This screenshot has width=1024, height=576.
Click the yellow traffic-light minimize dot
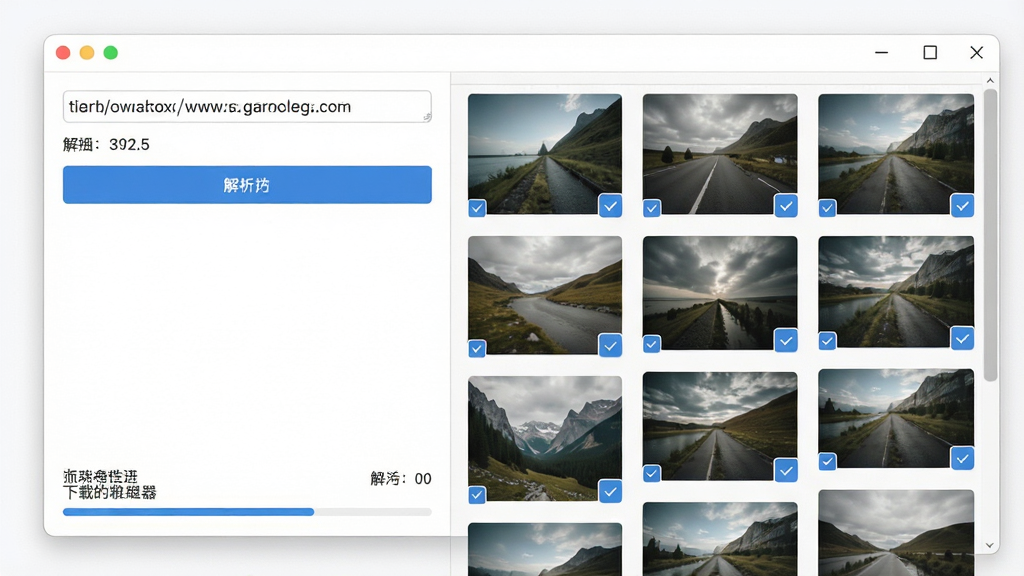pos(87,53)
